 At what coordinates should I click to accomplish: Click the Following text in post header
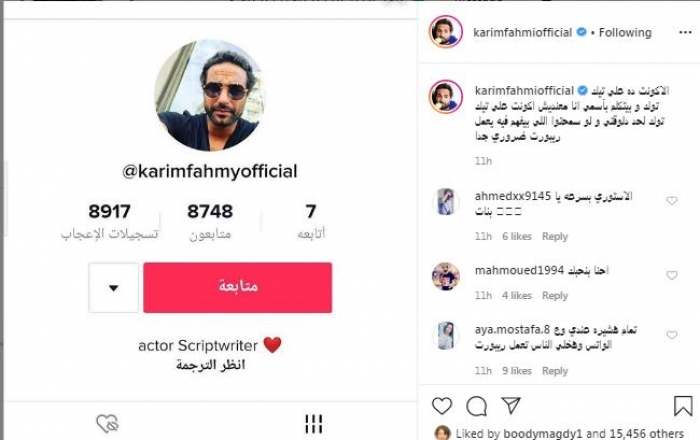625,33
